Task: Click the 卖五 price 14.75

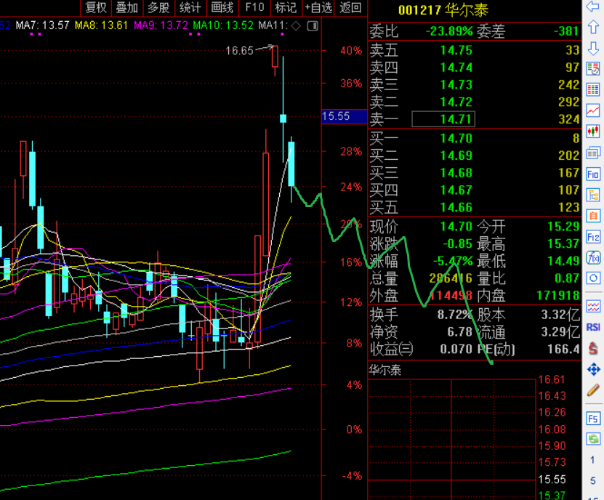Action: point(456,50)
